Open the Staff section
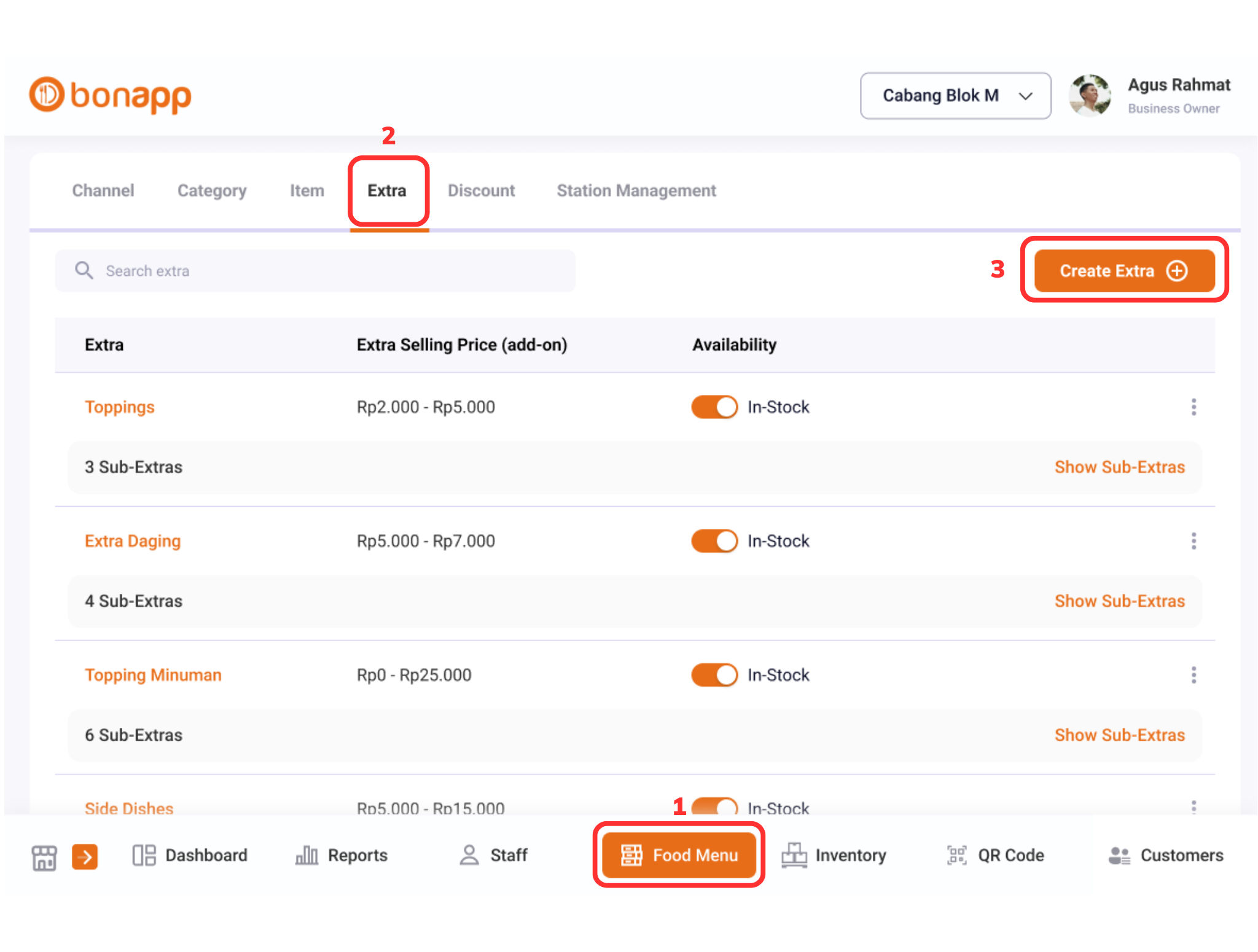Viewport: 1258px width, 952px height. [493, 855]
